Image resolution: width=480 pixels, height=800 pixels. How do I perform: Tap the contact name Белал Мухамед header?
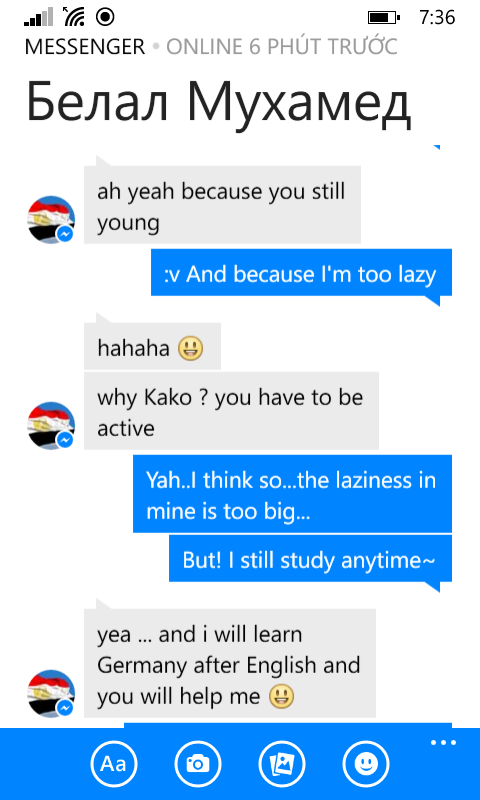(x=218, y=102)
